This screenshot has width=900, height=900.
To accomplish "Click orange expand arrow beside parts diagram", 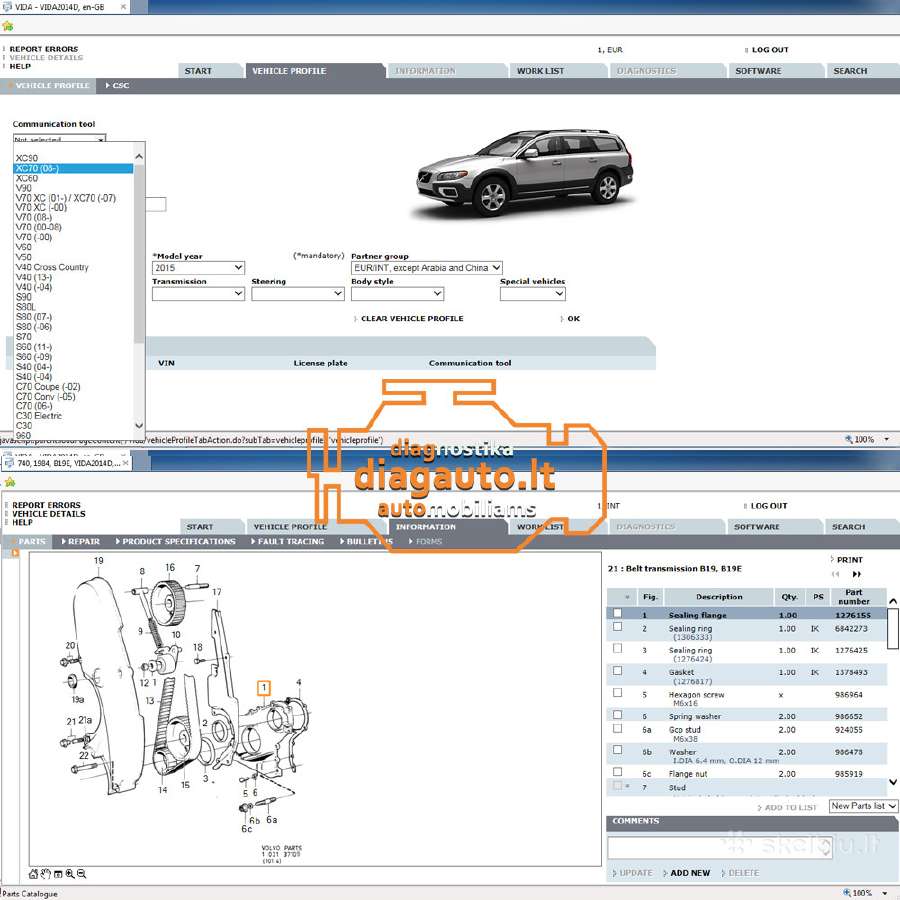I will (x=15, y=553).
